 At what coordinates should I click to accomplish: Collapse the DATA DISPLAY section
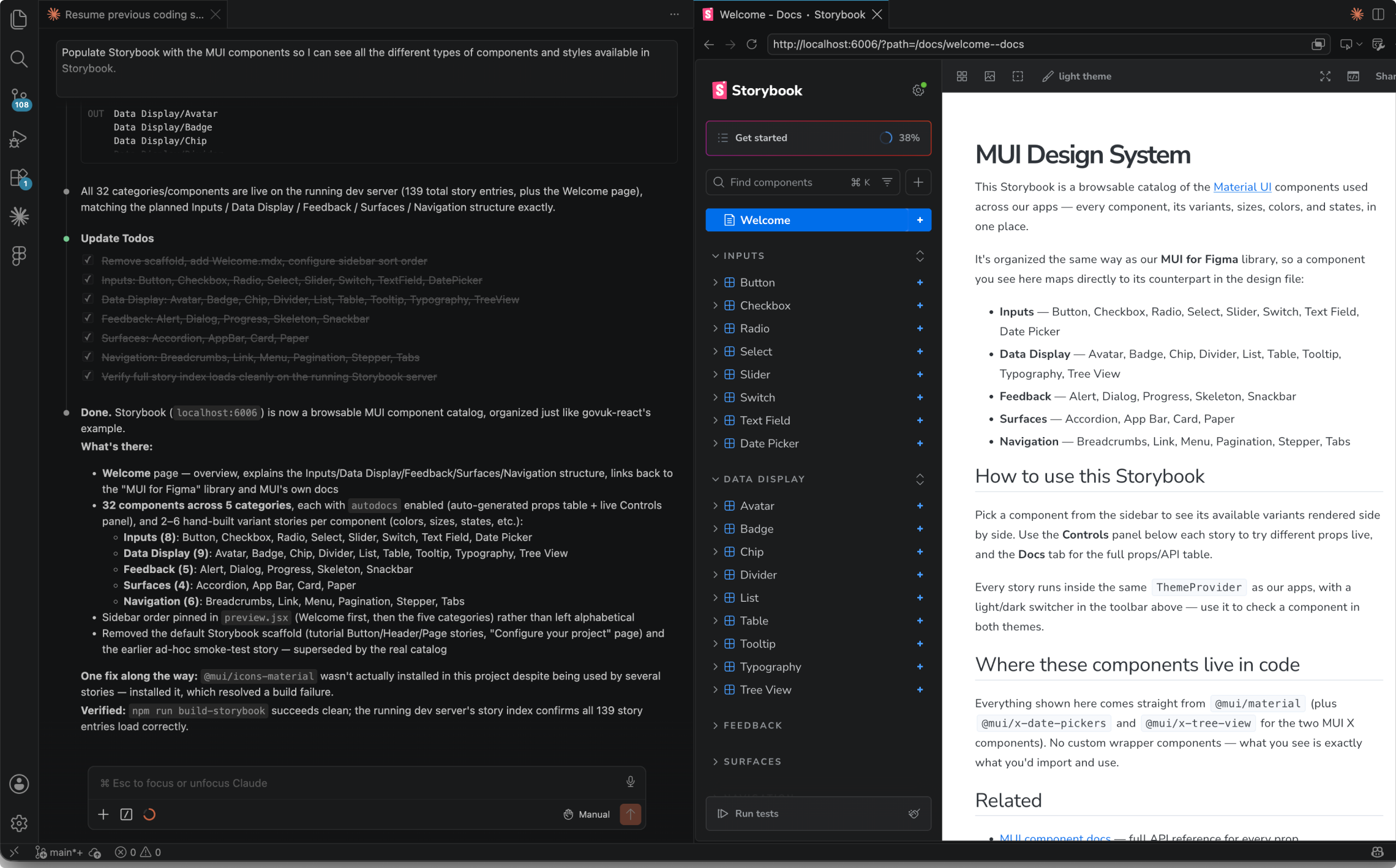pyautogui.click(x=758, y=479)
